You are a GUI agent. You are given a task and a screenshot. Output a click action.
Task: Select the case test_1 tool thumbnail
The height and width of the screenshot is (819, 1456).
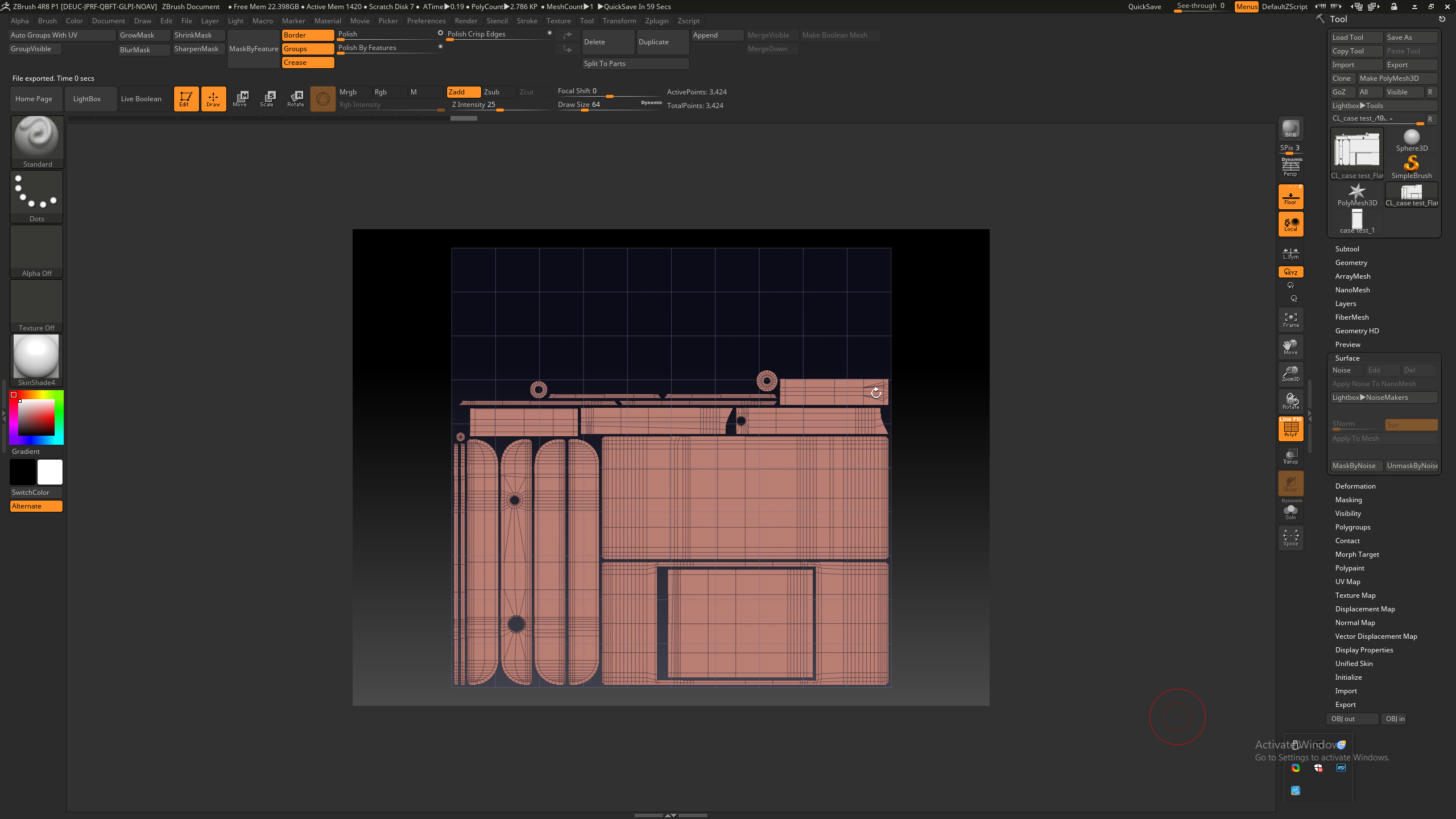pos(1357,222)
